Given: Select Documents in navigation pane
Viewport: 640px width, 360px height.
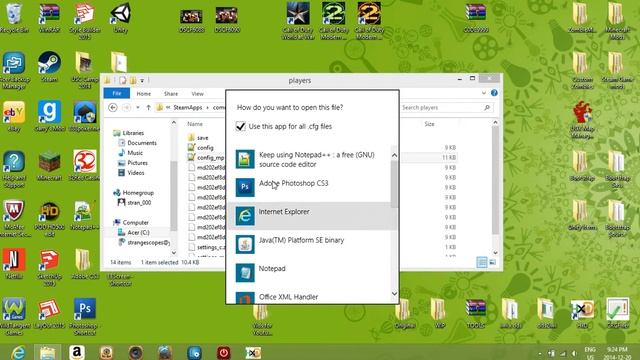Looking at the screenshot, I should (142, 143).
